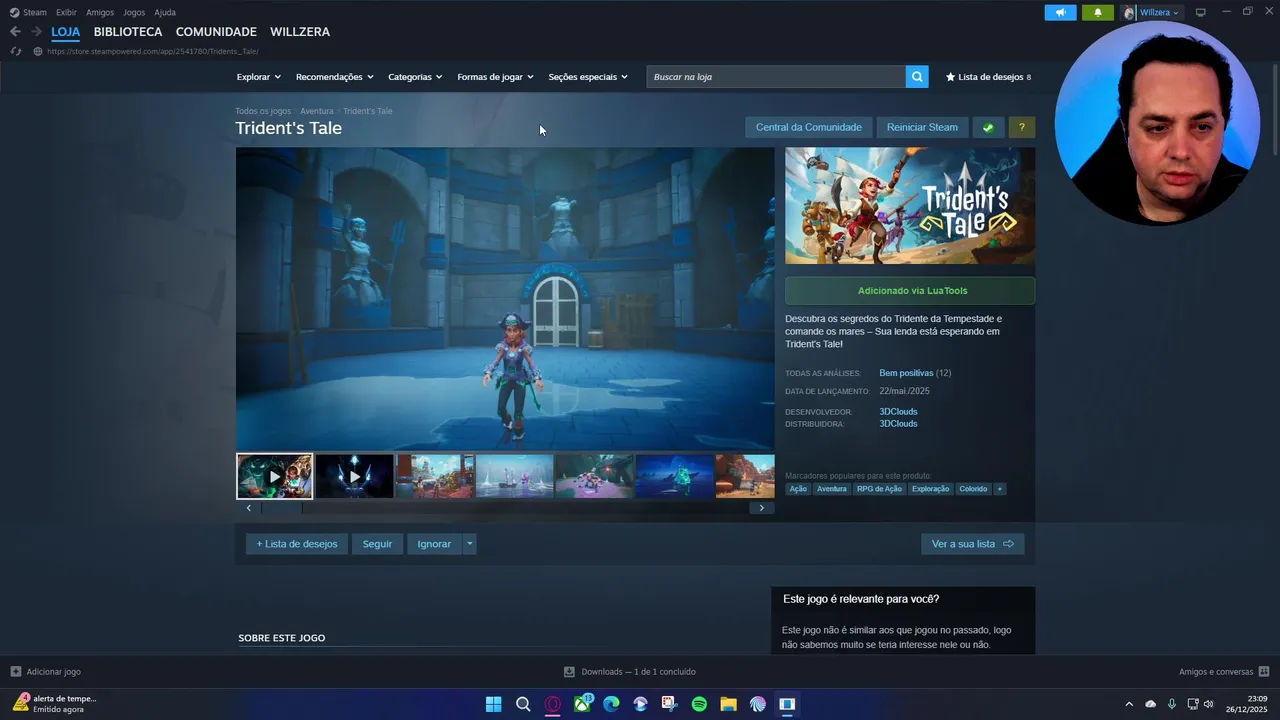The image size is (1280, 720).
Task: Open the Jogos menu
Action: pos(134,12)
